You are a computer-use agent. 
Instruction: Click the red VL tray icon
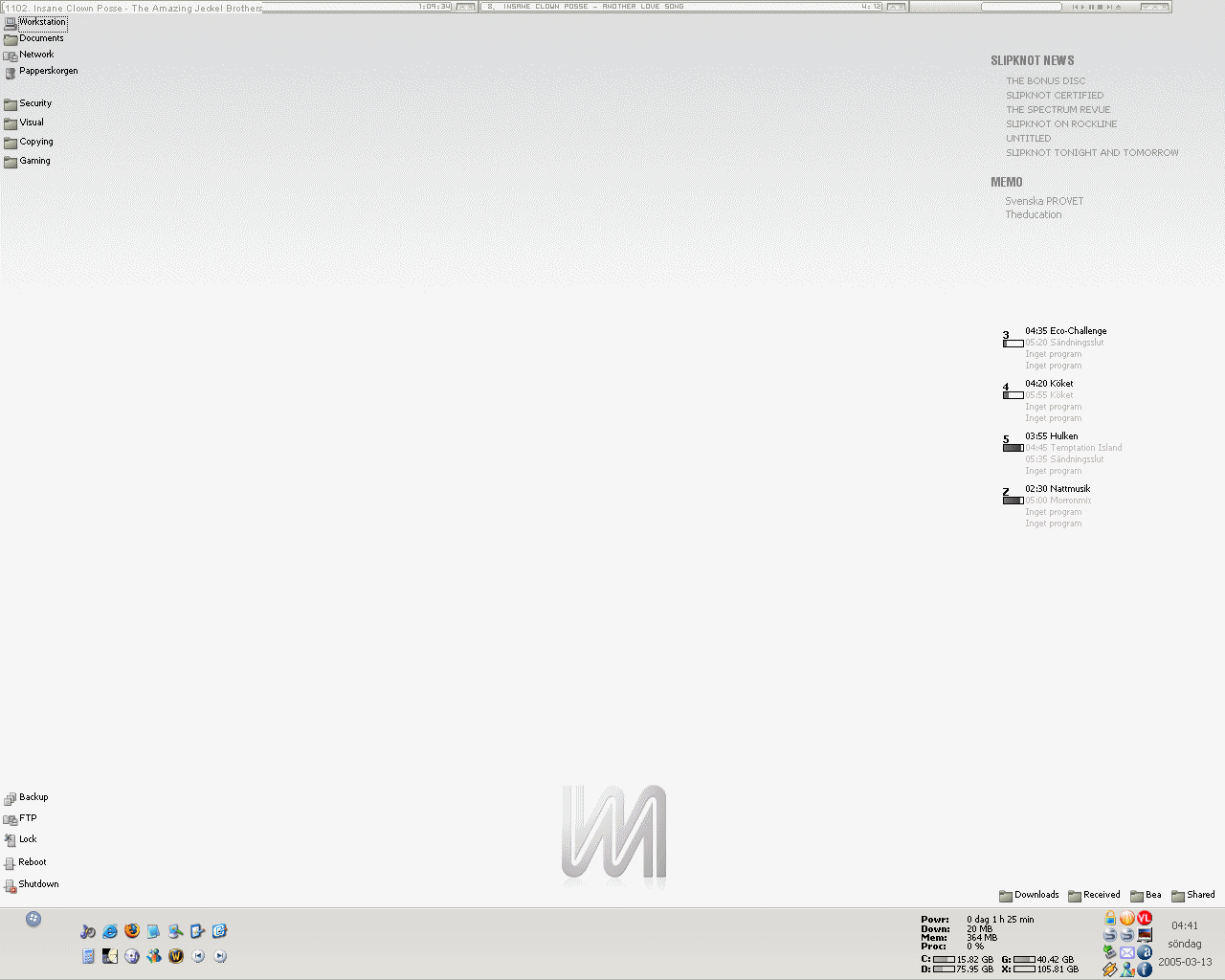click(x=1145, y=918)
